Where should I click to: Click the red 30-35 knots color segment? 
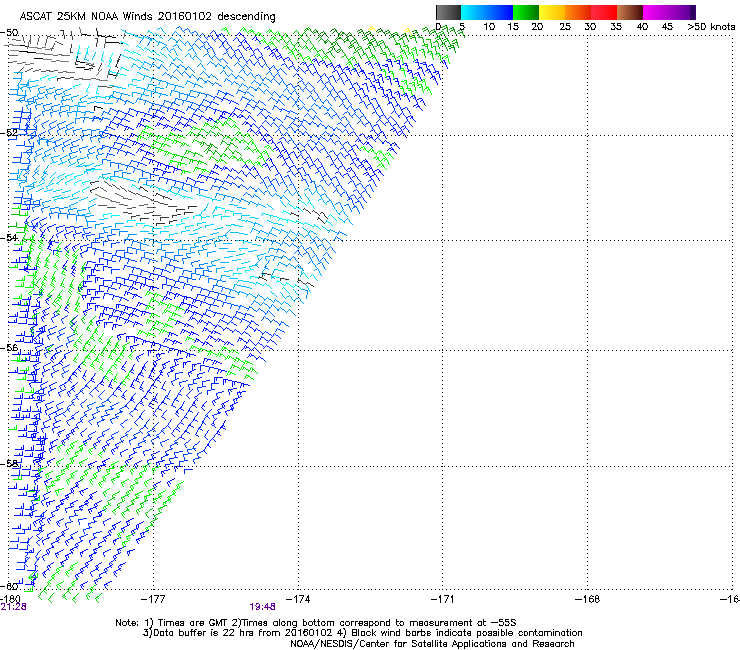point(604,12)
